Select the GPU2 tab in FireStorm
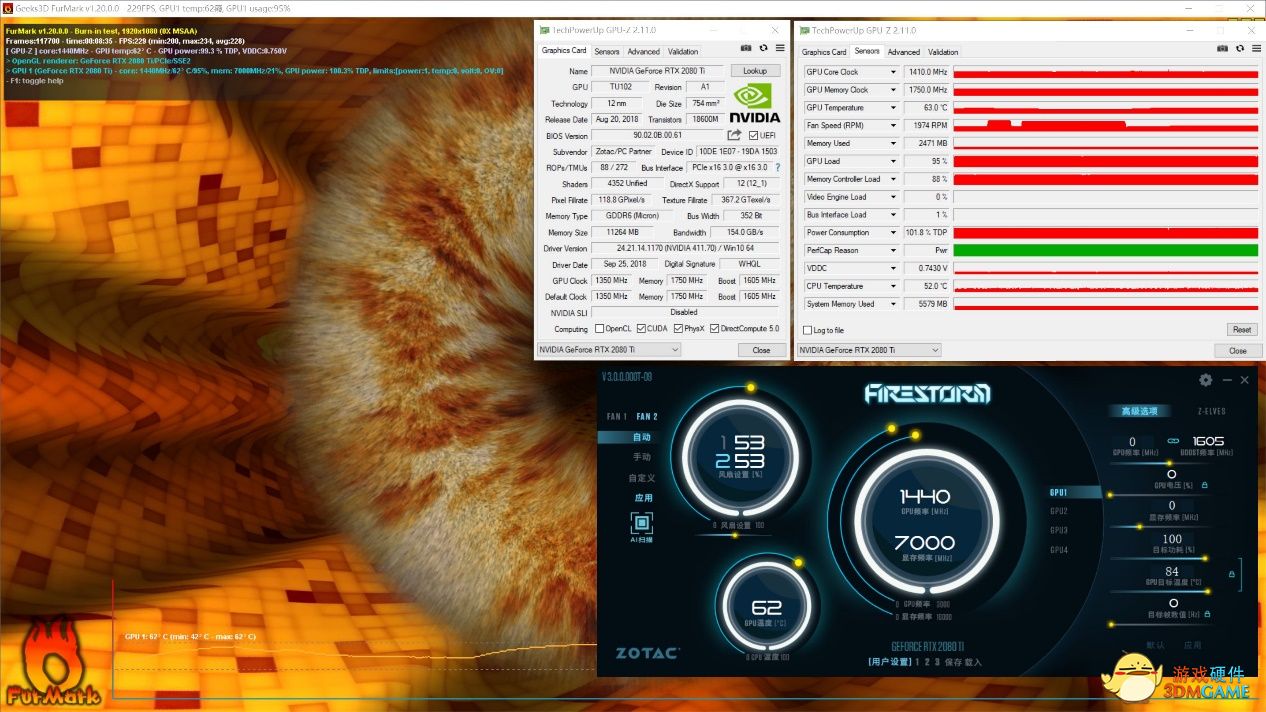 point(1059,511)
